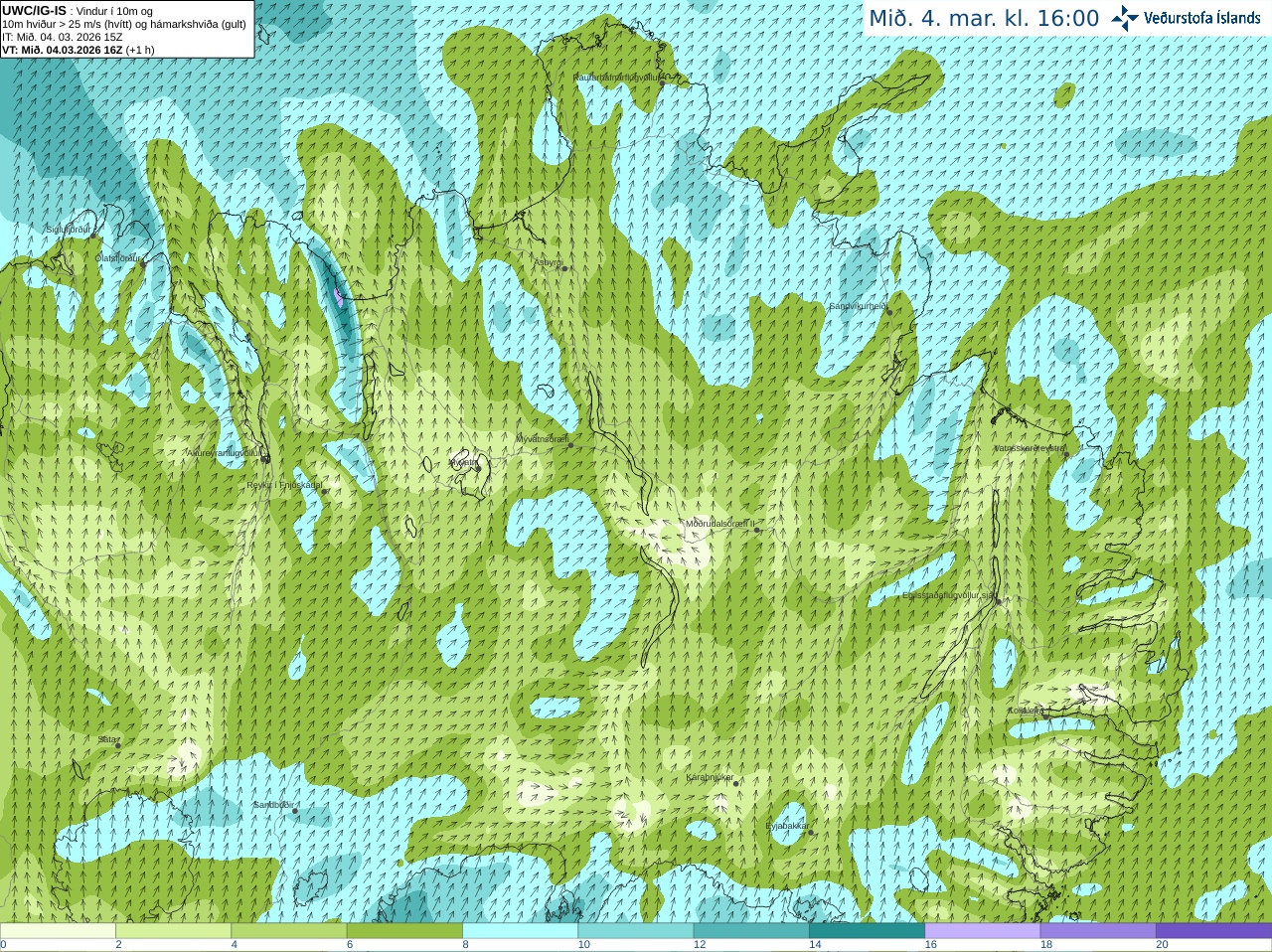
Task: Select the Vatnsskarð eystra station label
Action: tap(1030, 448)
